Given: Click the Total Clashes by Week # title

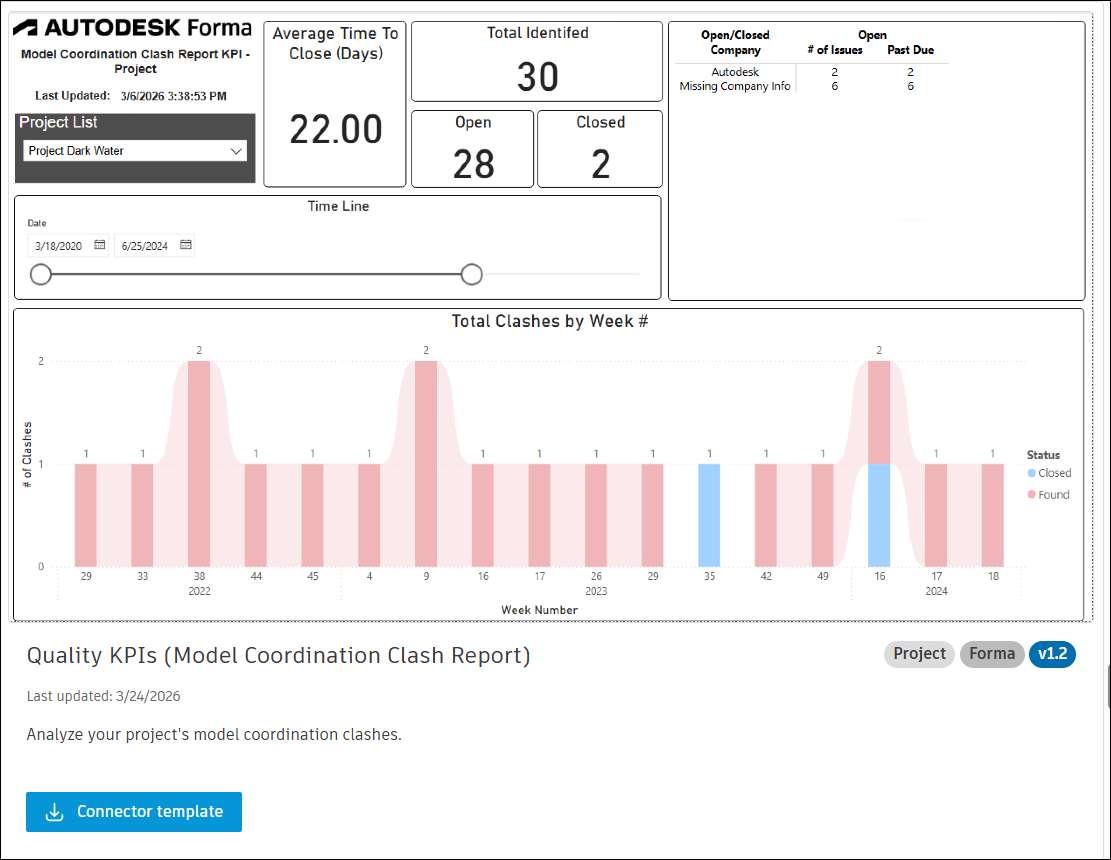Looking at the screenshot, I should (x=550, y=322).
